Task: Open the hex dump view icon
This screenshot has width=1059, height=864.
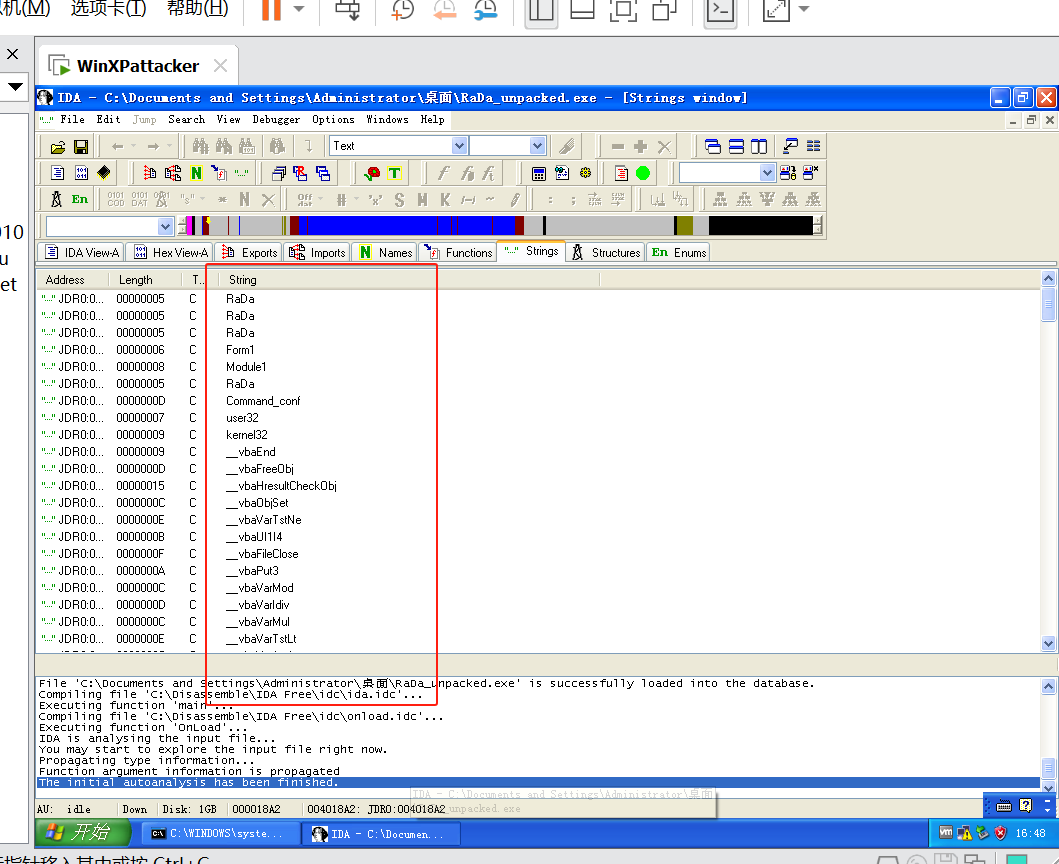Action: tap(81, 173)
